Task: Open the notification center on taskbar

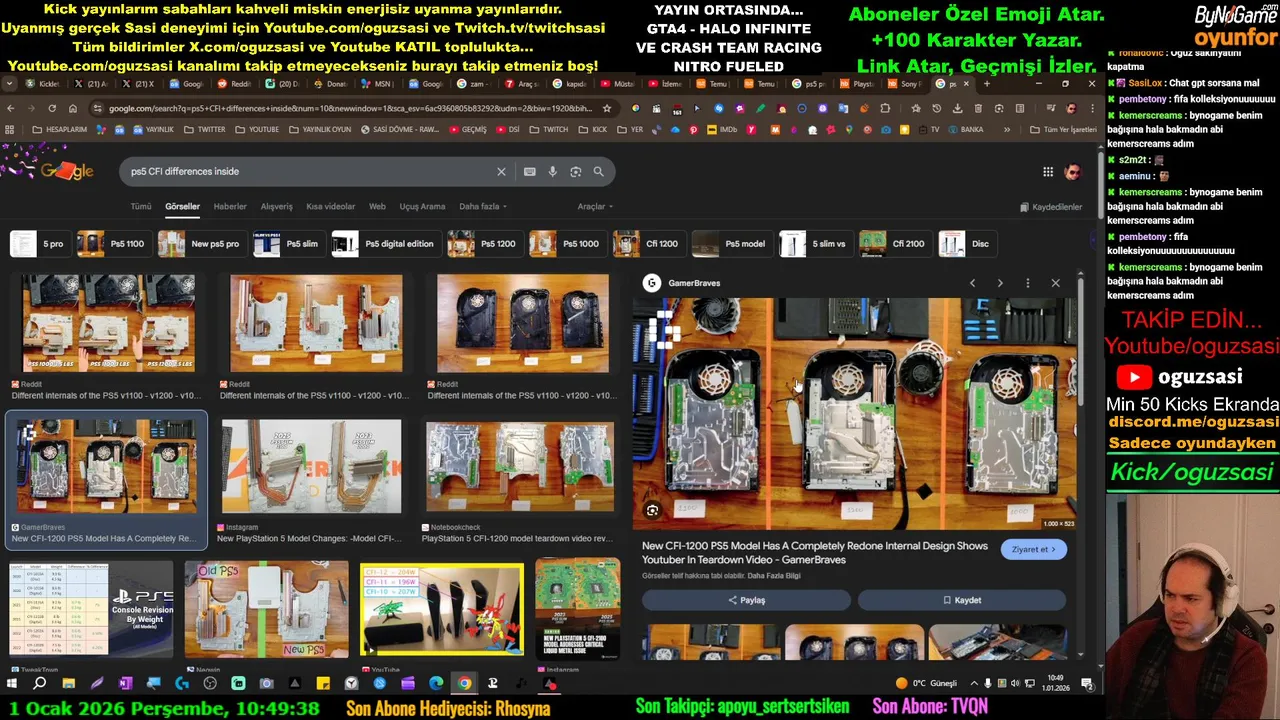Action: click(1087, 684)
